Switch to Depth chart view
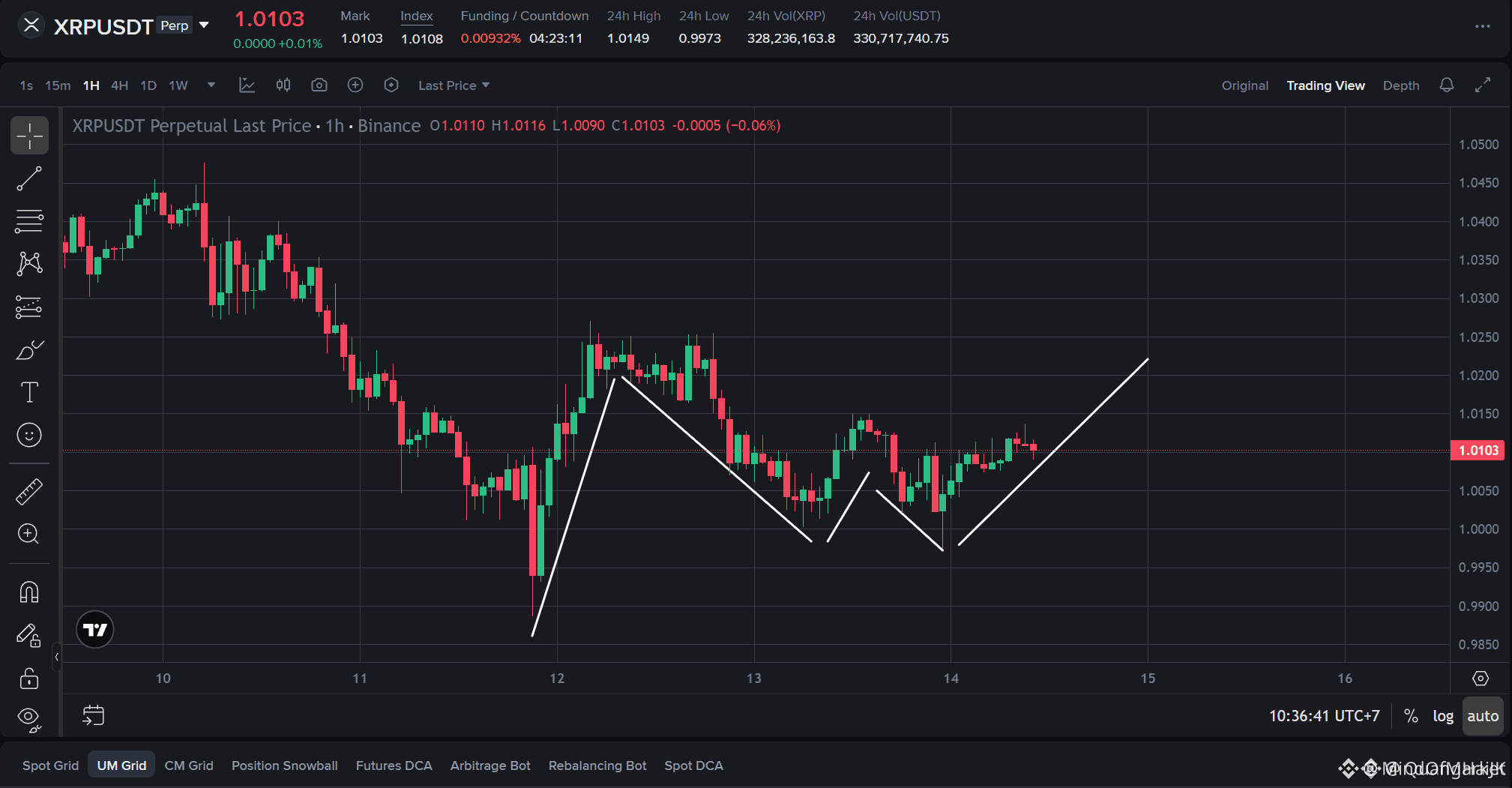The height and width of the screenshot is (788, 1512). pos(1401,85)
